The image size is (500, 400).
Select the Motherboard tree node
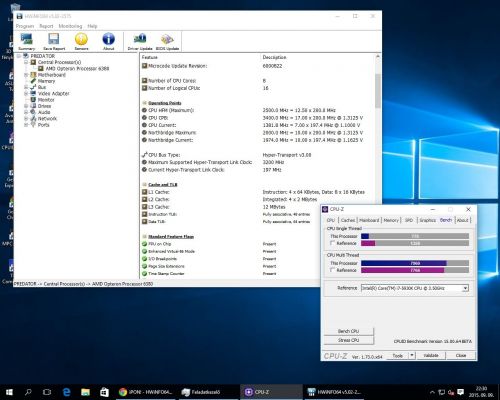52,75
